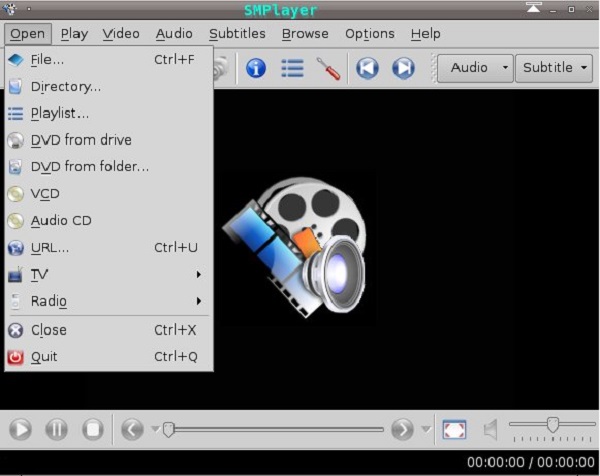Click the Audio CD disc icon

[15, 221]
